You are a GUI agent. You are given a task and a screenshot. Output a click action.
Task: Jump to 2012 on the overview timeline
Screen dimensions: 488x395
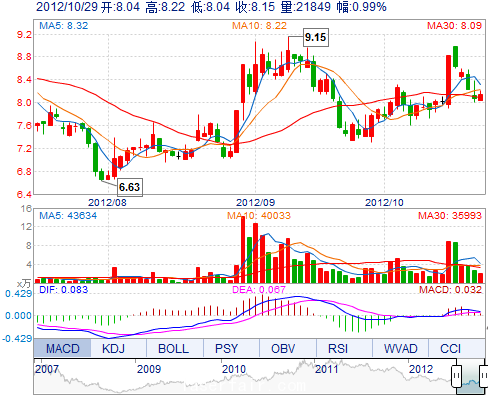pyautogui.click(x=421, y=369)
